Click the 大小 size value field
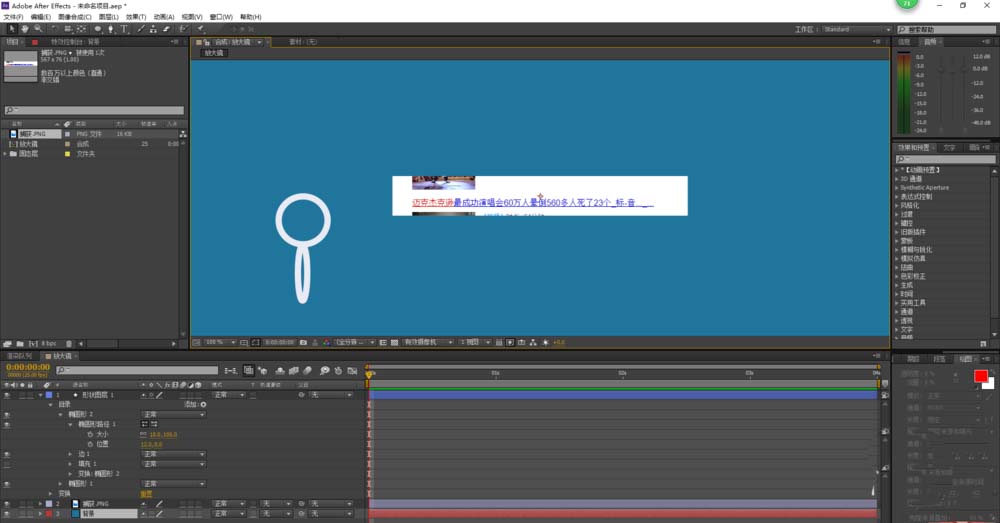This screenshot has width=1000, height=523. [163, 434]
